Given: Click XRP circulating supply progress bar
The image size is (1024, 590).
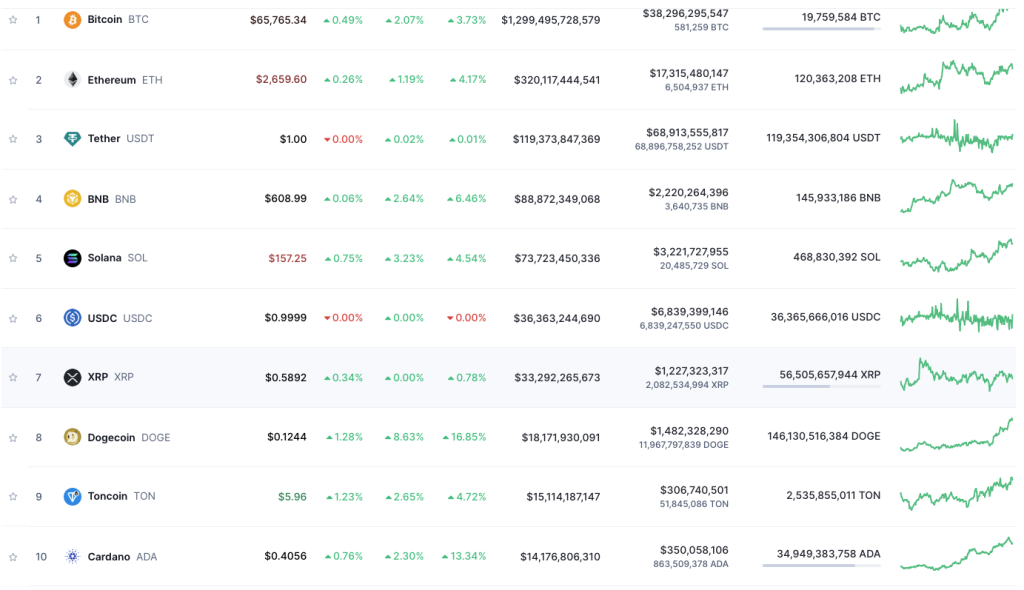Looking at the screenshot, I should point(822,387).
